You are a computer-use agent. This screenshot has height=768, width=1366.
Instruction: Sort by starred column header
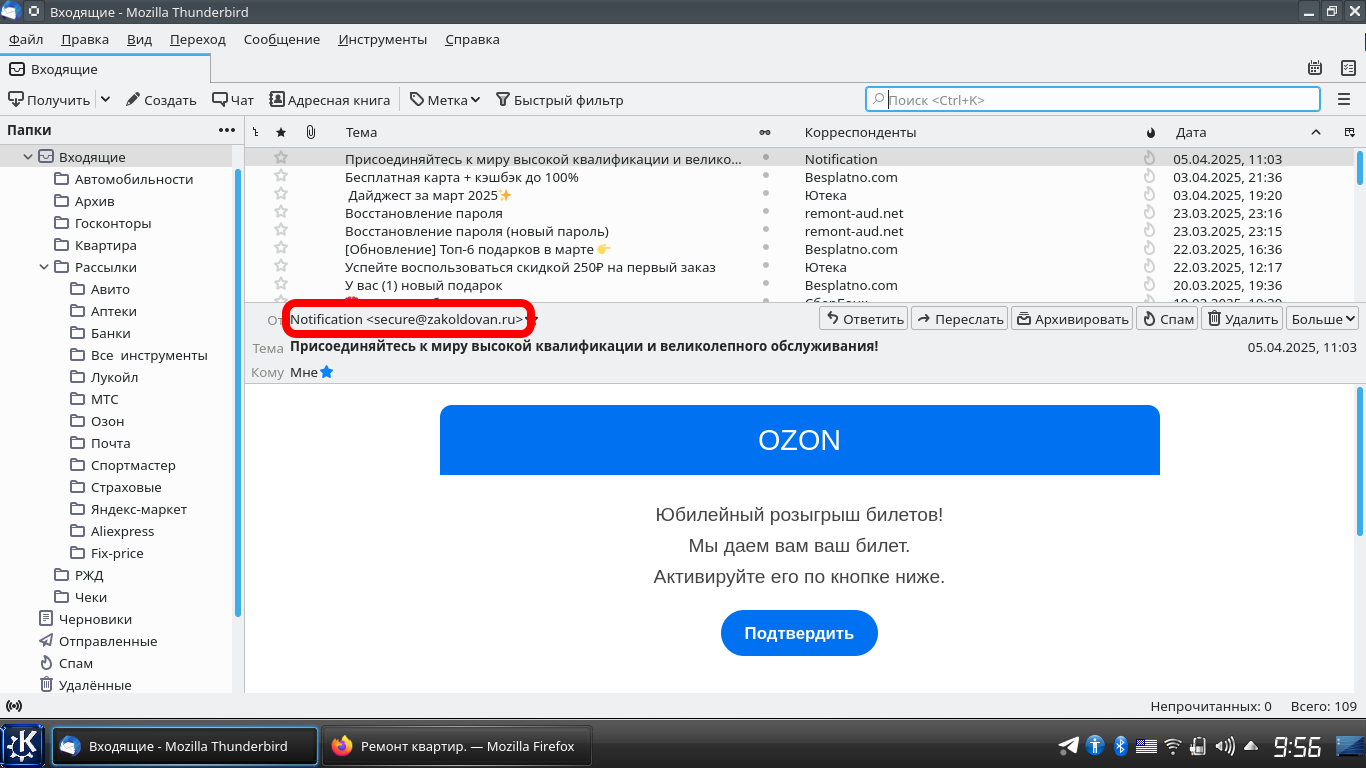tap(281, 132)
